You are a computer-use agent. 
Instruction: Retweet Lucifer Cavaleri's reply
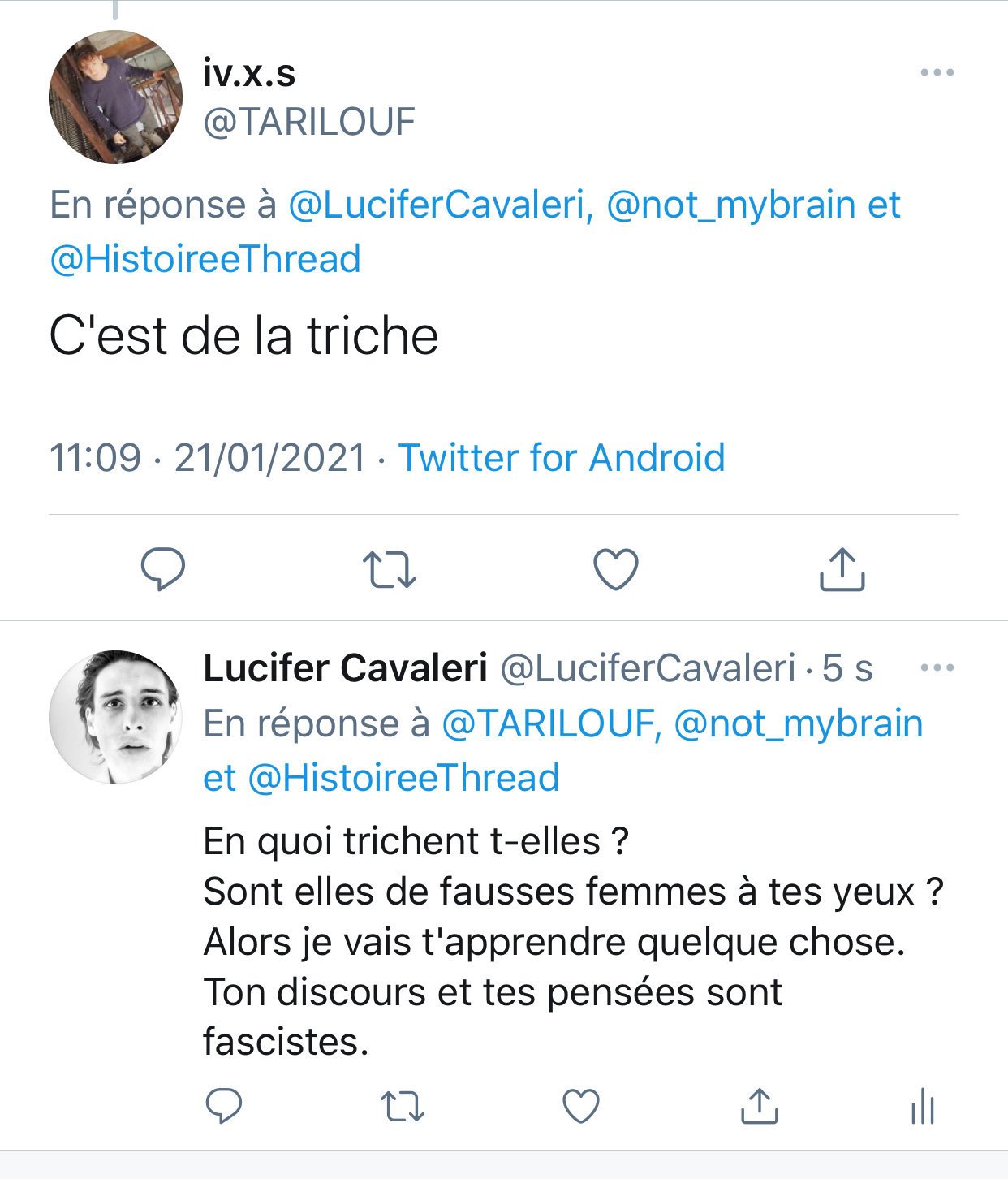tap(403, 1106)
